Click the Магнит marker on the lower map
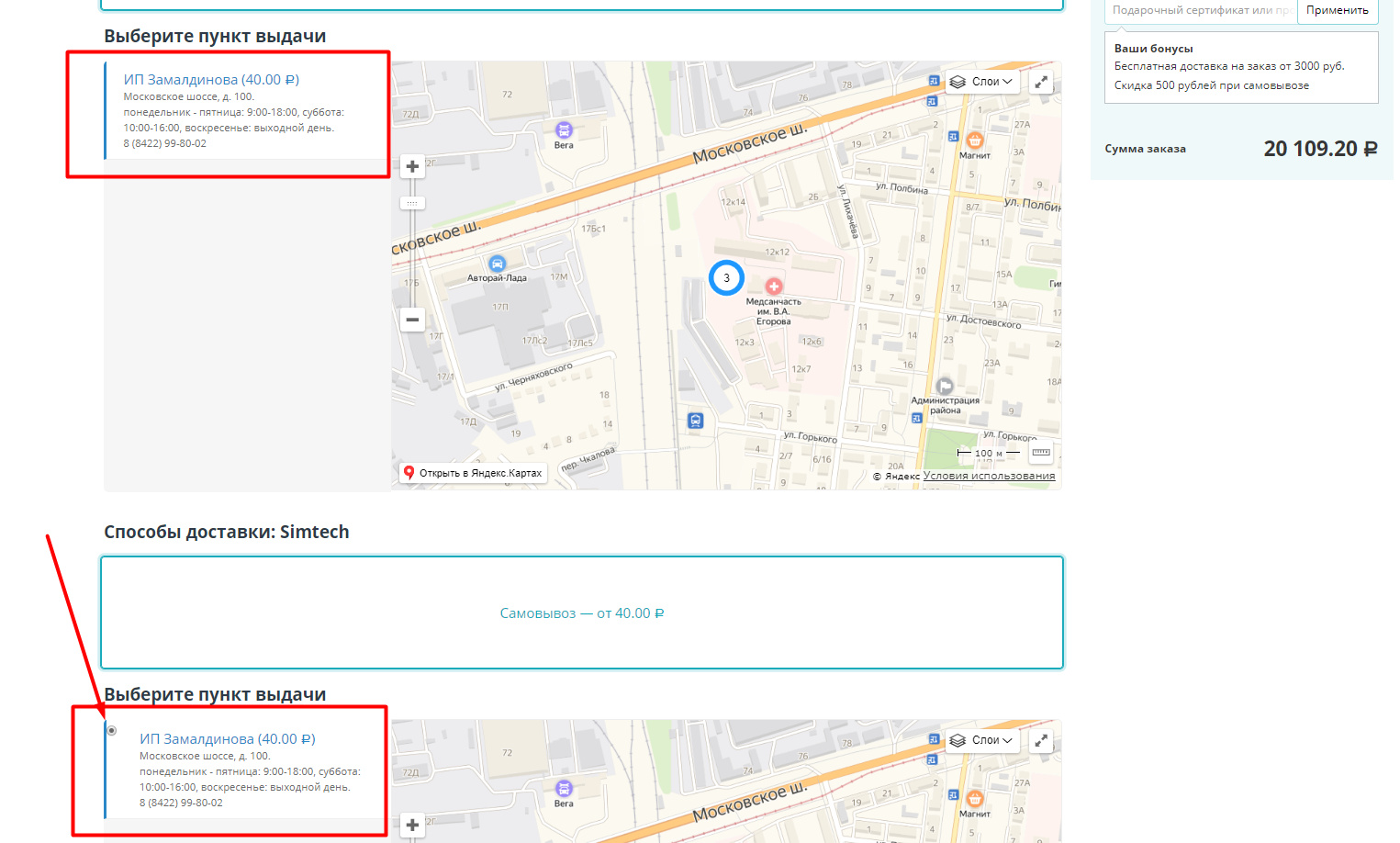The height and width of the screenshot is (843, 1400). (975, 799)
